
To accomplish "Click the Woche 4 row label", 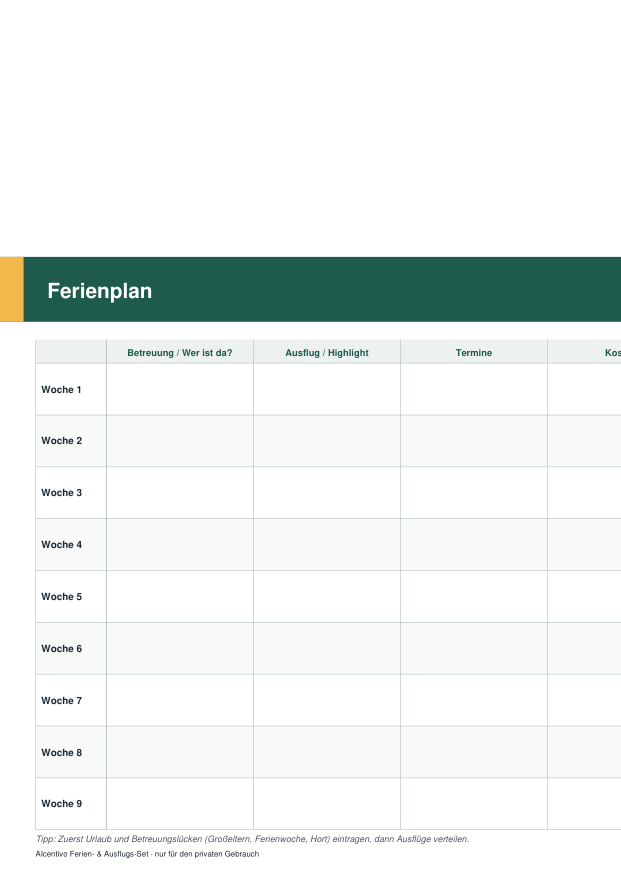I will click(x=62, y=545).
